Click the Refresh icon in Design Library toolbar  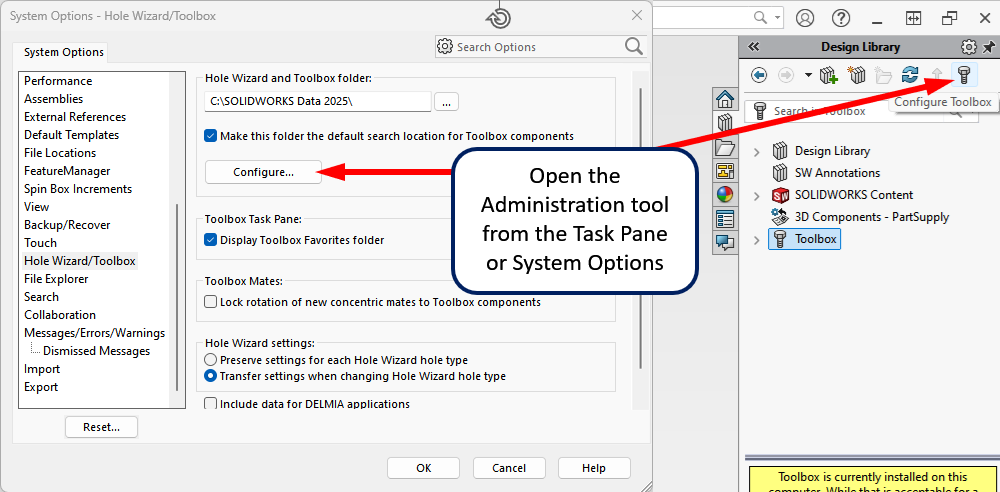(x=909, y=76)
